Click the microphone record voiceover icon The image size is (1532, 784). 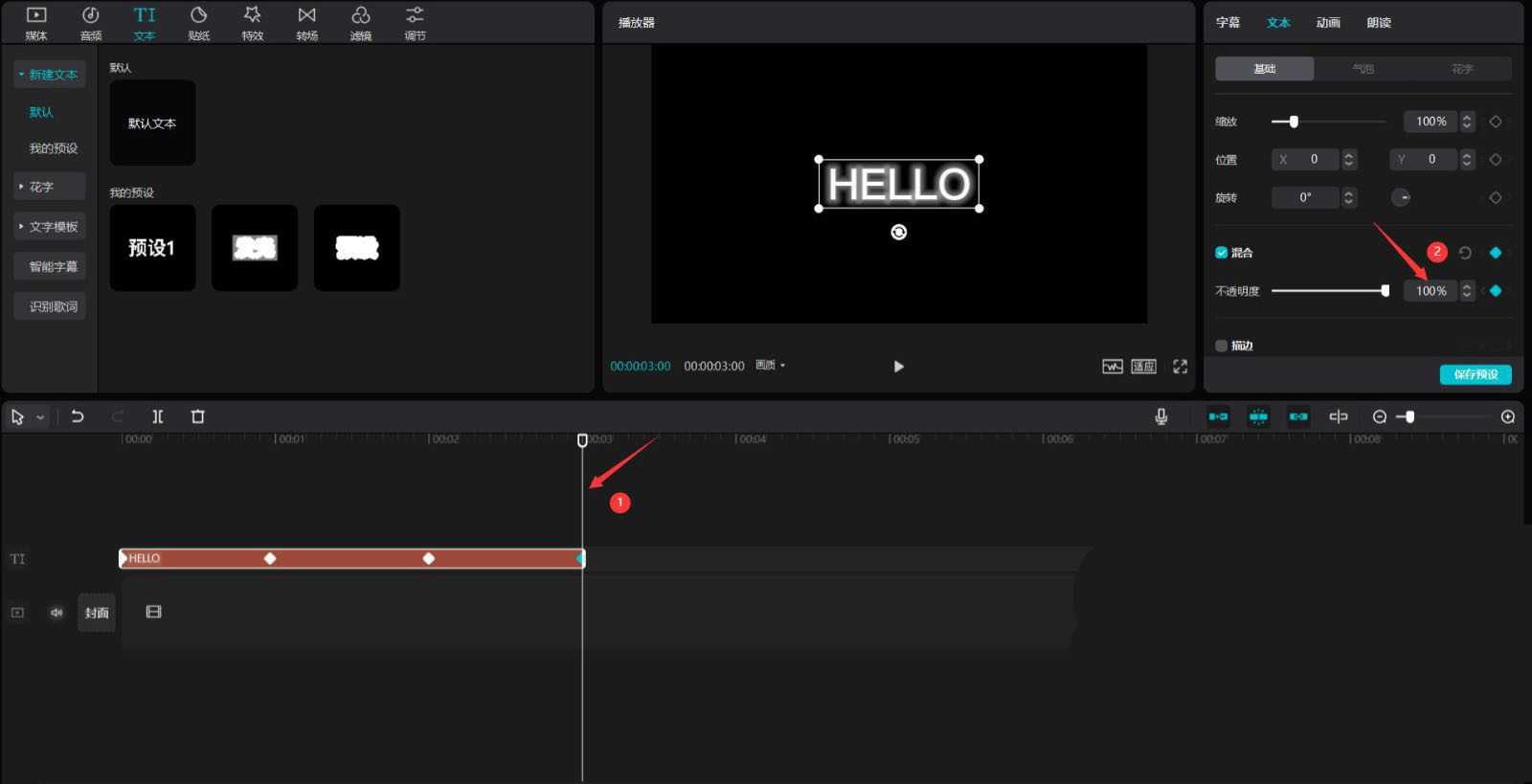tap(1160, 416)
